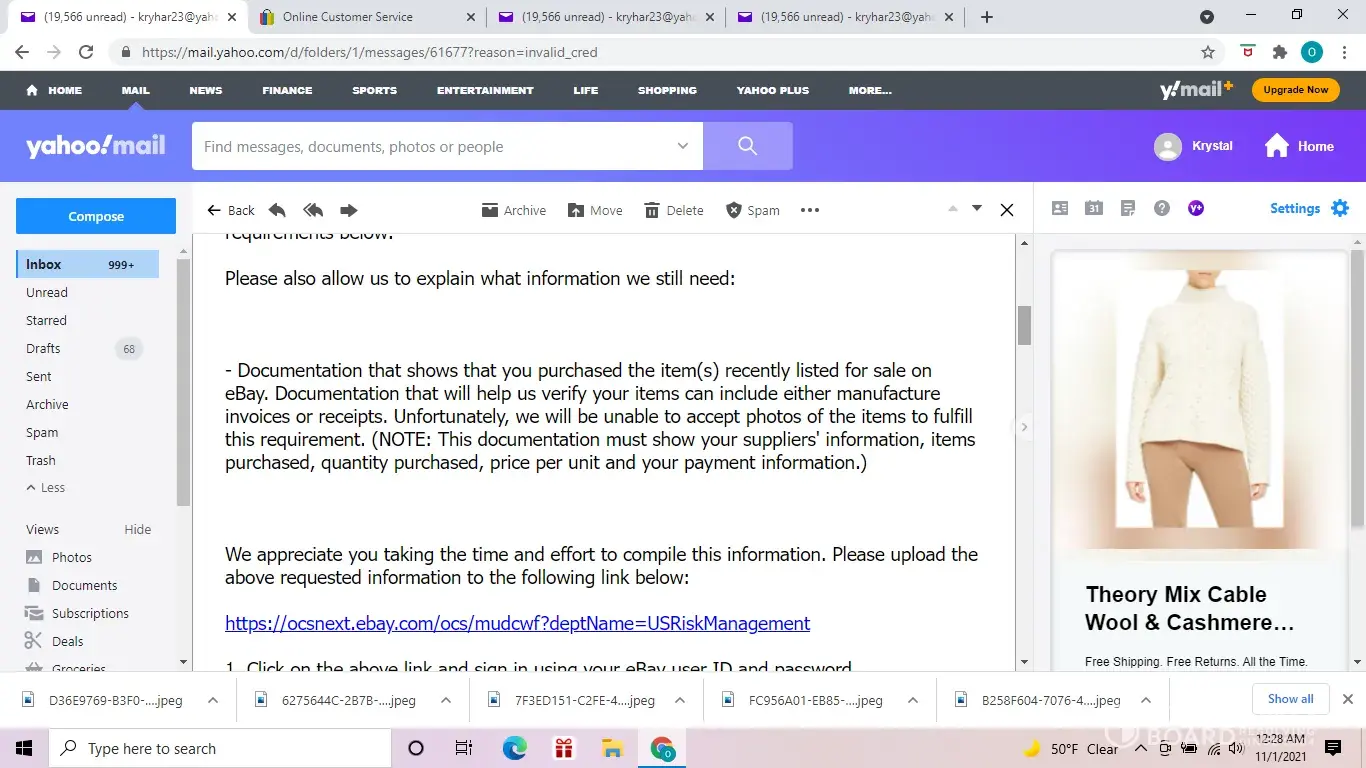Screen dimensions: 1366x768
Task: Open the Settings gear icon
Action: [x=1340, y=208]
